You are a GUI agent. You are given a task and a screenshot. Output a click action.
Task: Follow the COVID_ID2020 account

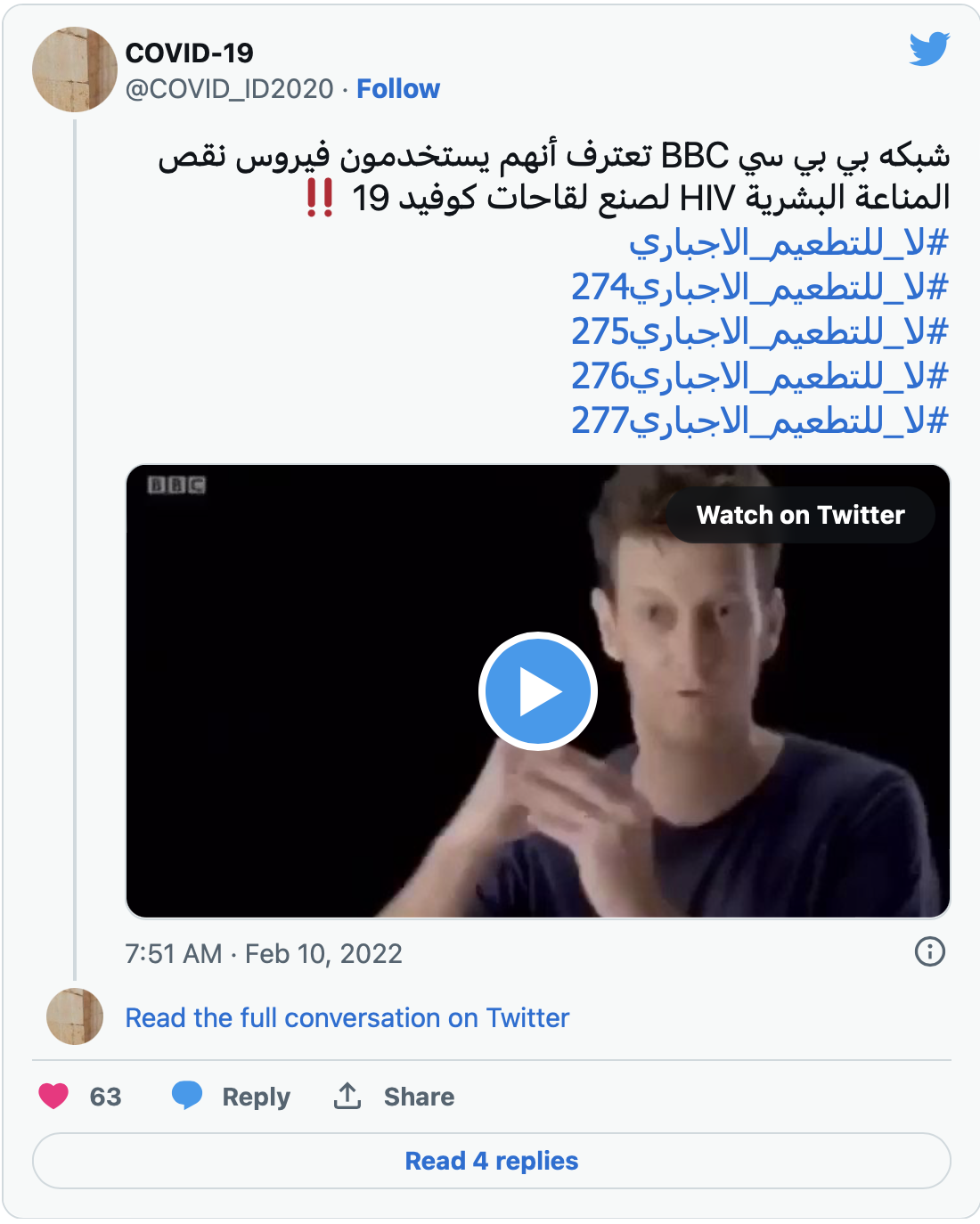pos(398,89)
